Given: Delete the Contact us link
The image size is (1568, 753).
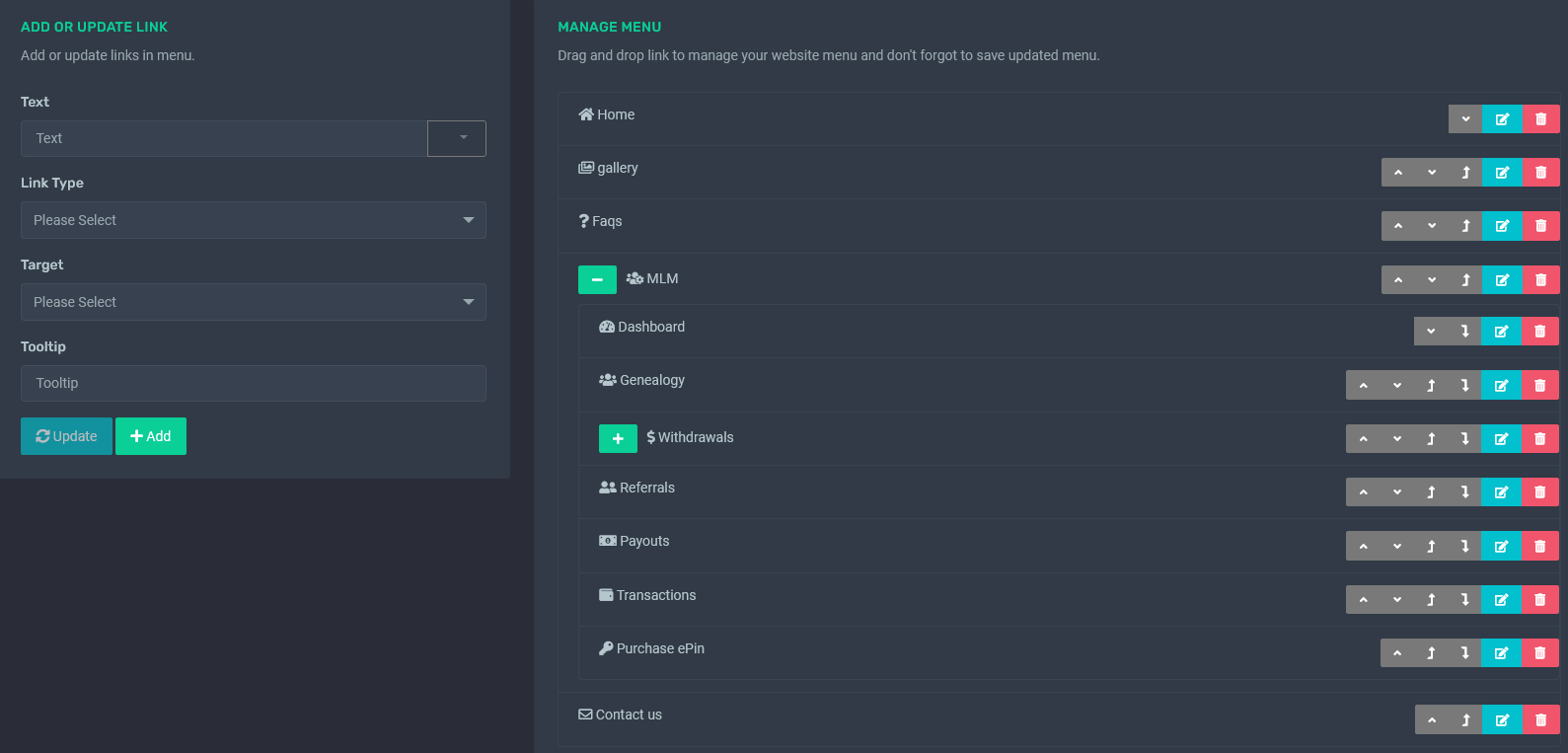Looking at the screenshot, I should pyautogui.click(x=1540, y=720).
